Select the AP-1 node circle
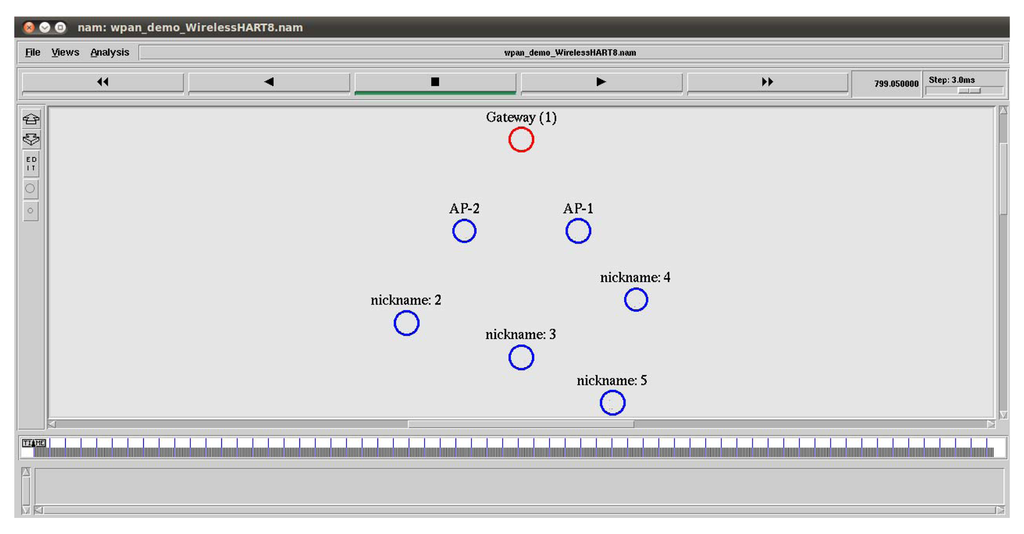This screenshot has height=534, width=1024. [579, 231]
